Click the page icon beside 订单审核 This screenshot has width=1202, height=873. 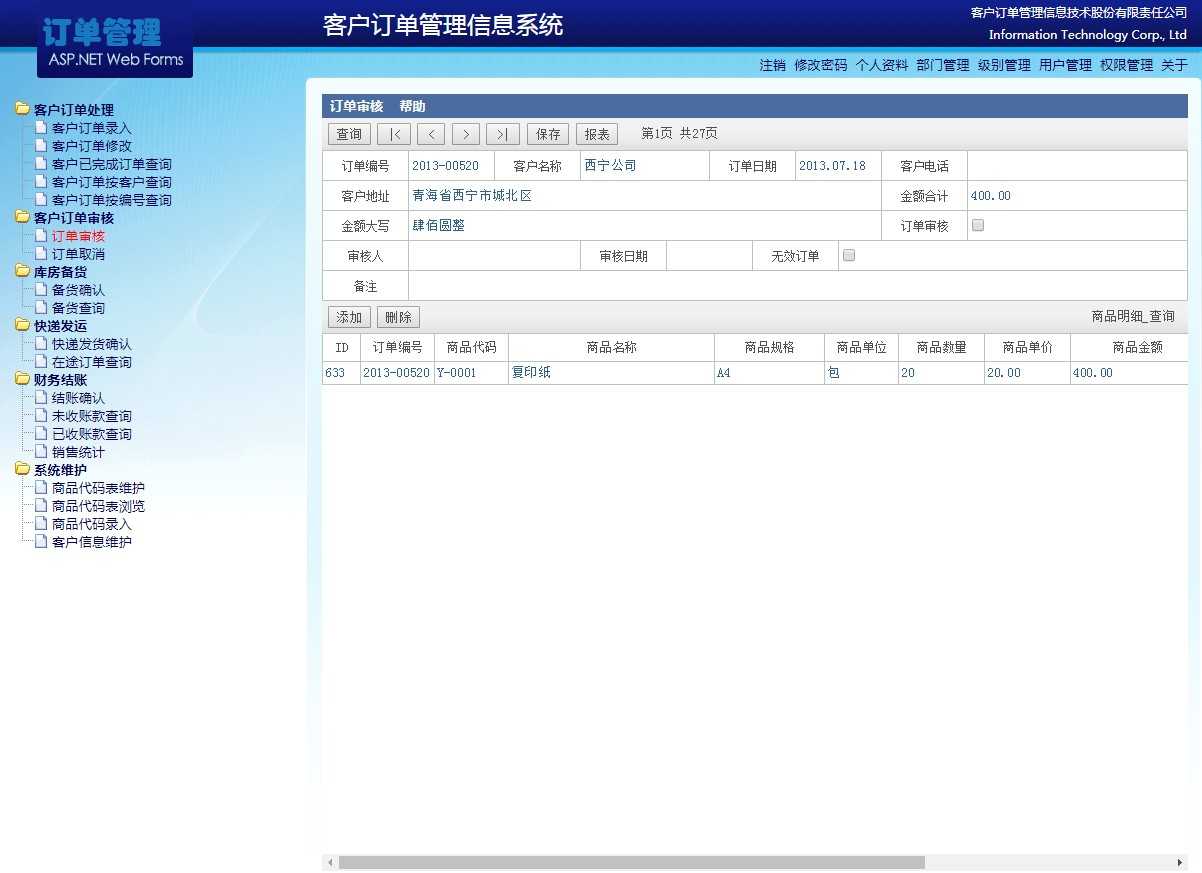pyautogui.click(x=41, y=235)
